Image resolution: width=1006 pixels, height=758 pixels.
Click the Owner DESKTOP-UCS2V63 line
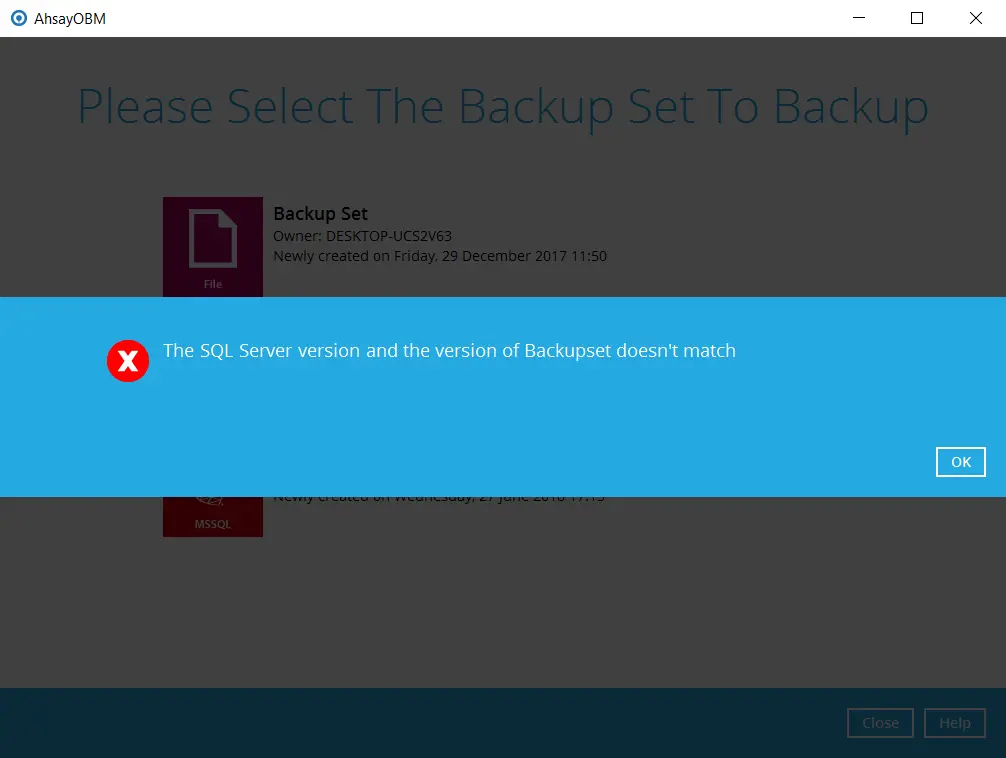point(362,236)
